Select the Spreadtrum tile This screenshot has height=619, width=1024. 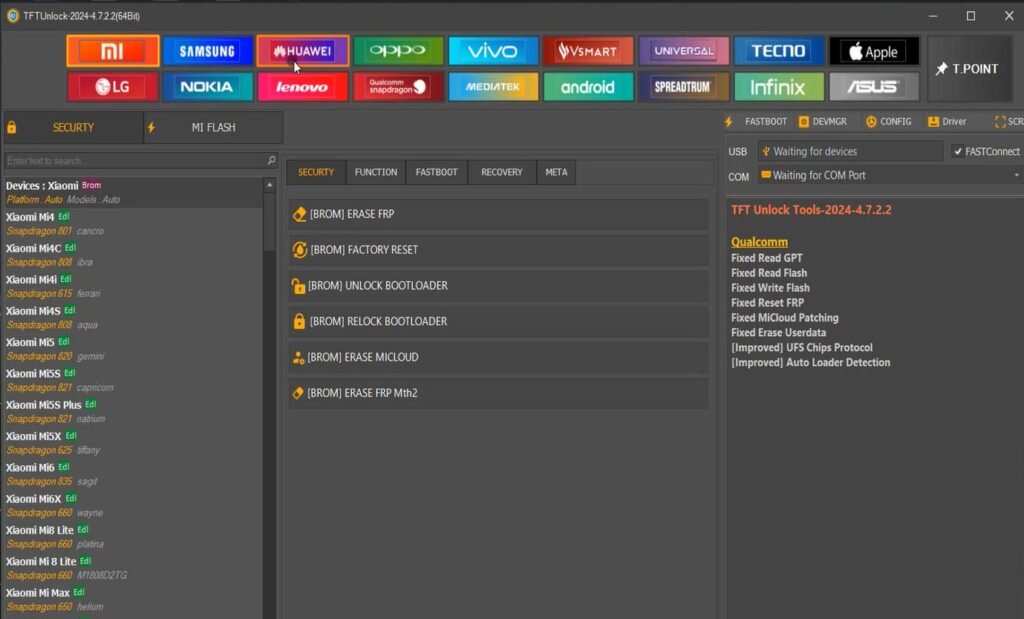[683, 87]
